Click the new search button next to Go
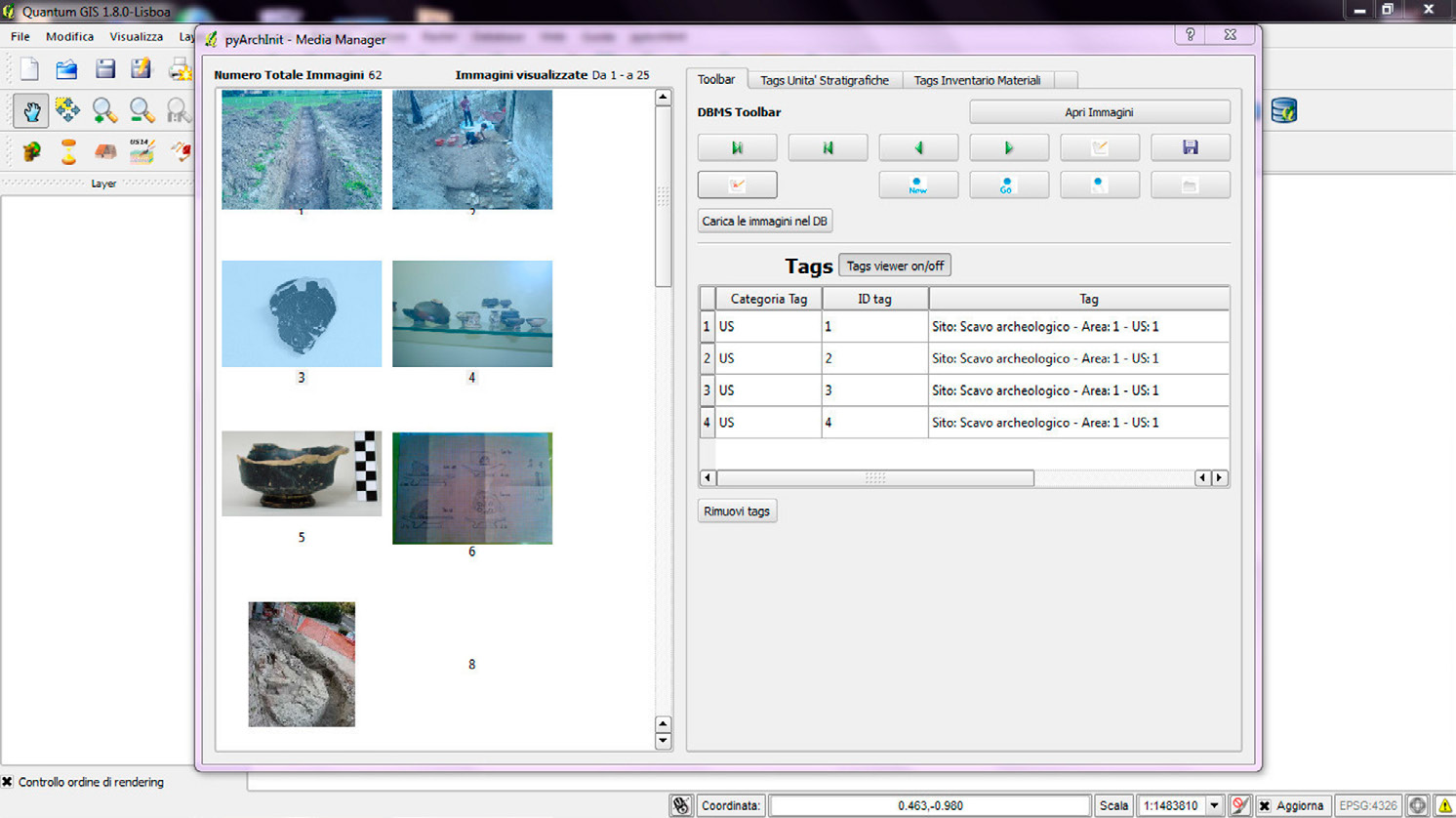Image resolution: width=1456 pixels, height=818 pixels. (x=1100, y=184)
